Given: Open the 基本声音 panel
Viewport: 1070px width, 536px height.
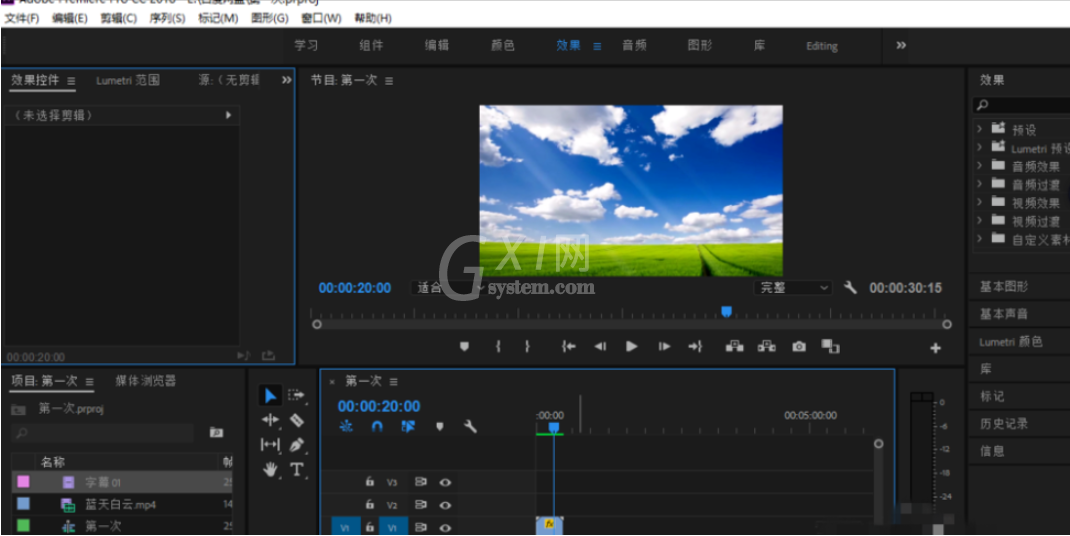Looking at the screenshot, I should click(1004, 314).
